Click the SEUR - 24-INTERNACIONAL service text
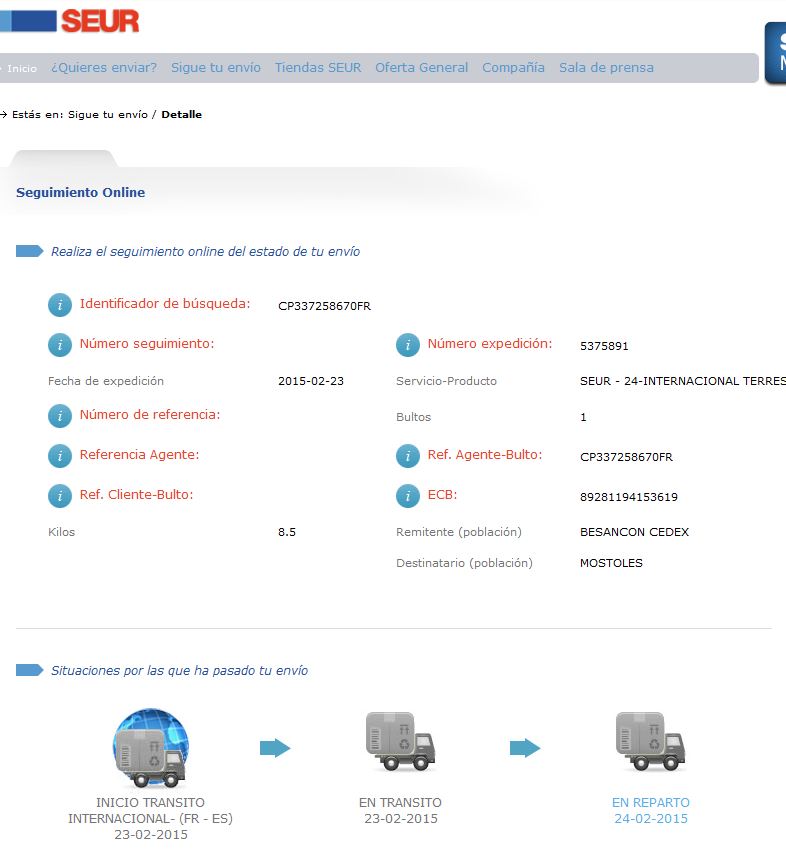 point(682,381)
